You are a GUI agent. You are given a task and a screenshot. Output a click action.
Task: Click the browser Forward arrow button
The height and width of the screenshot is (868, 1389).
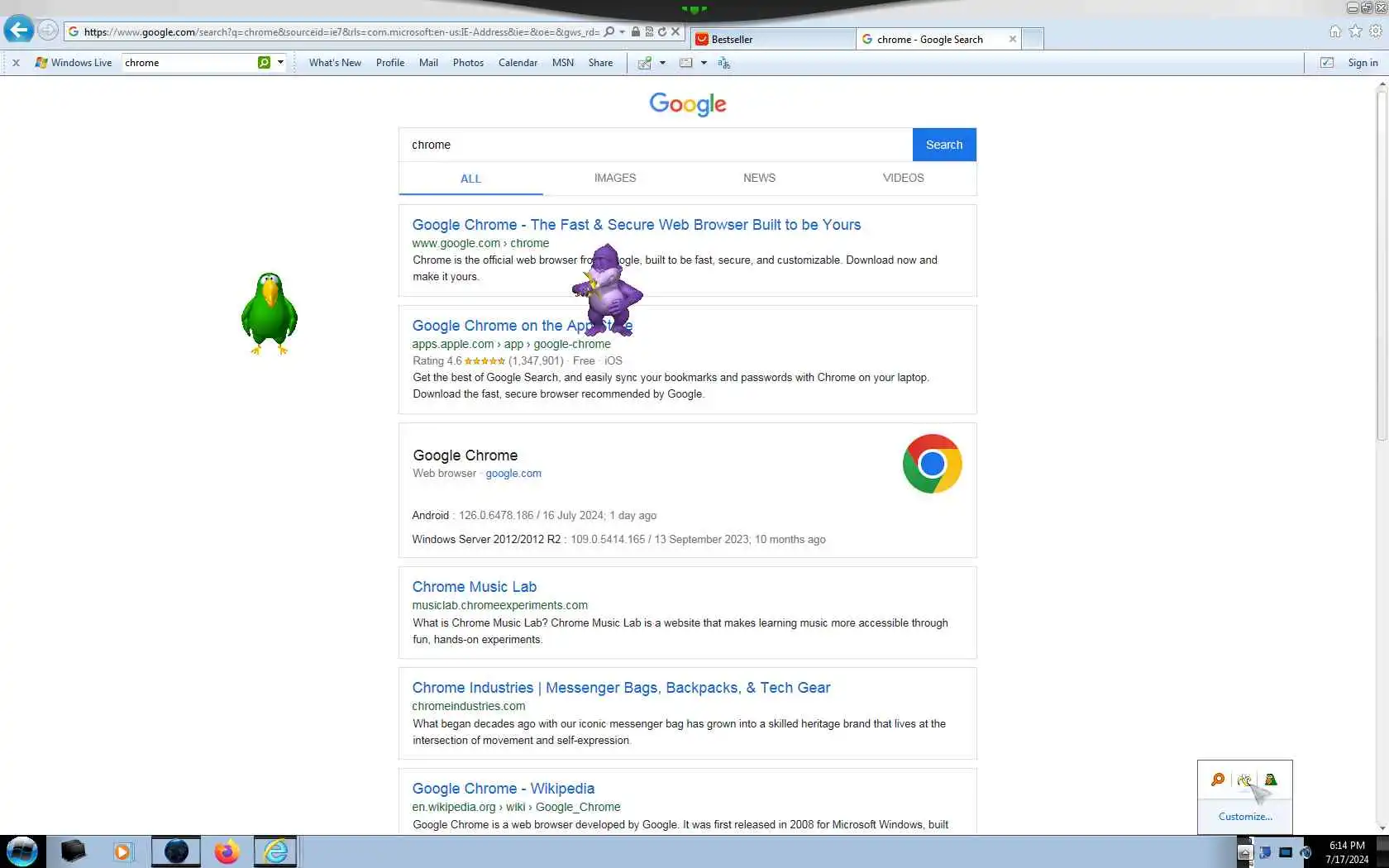pos(48,31)
